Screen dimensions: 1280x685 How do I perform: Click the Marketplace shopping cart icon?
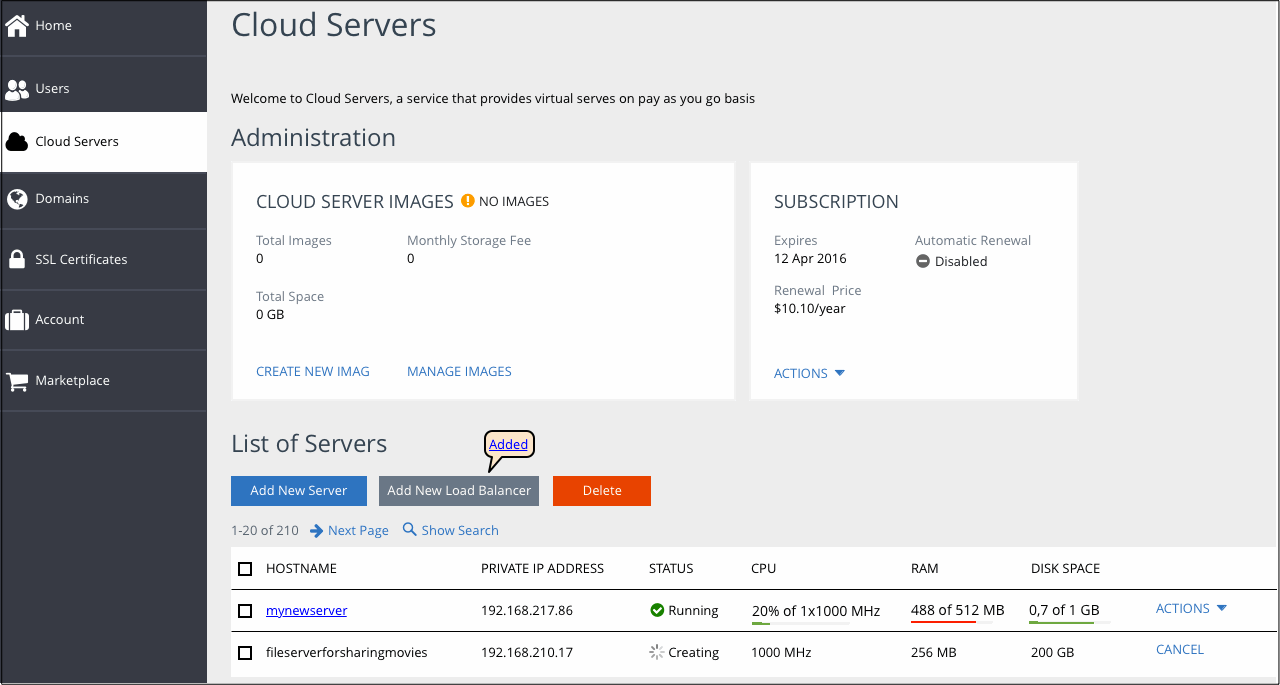click(17, 381)
